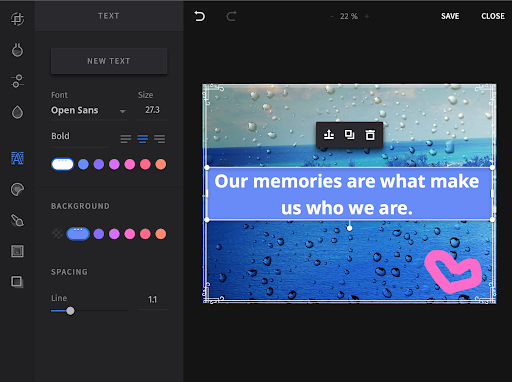512x382 pixels.
Task: Open the Frames tool
Action: 17,251
